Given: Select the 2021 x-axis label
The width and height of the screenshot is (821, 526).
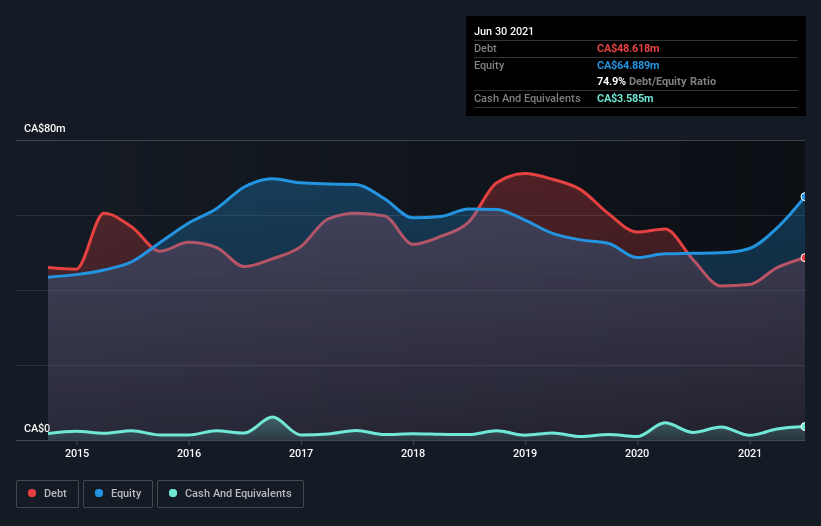Looking at the screenshot, I should pos(749,453).
